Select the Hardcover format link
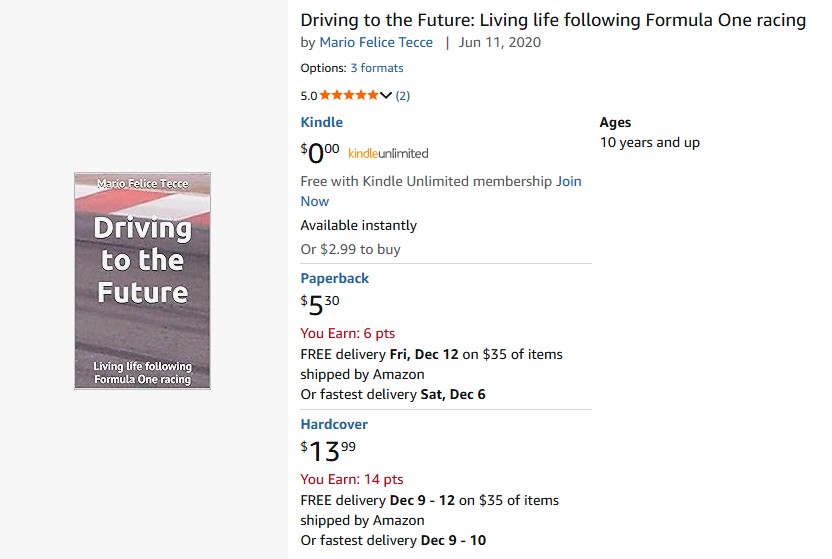832x559 pixels. pyautogui.click(x=334, y=424)
